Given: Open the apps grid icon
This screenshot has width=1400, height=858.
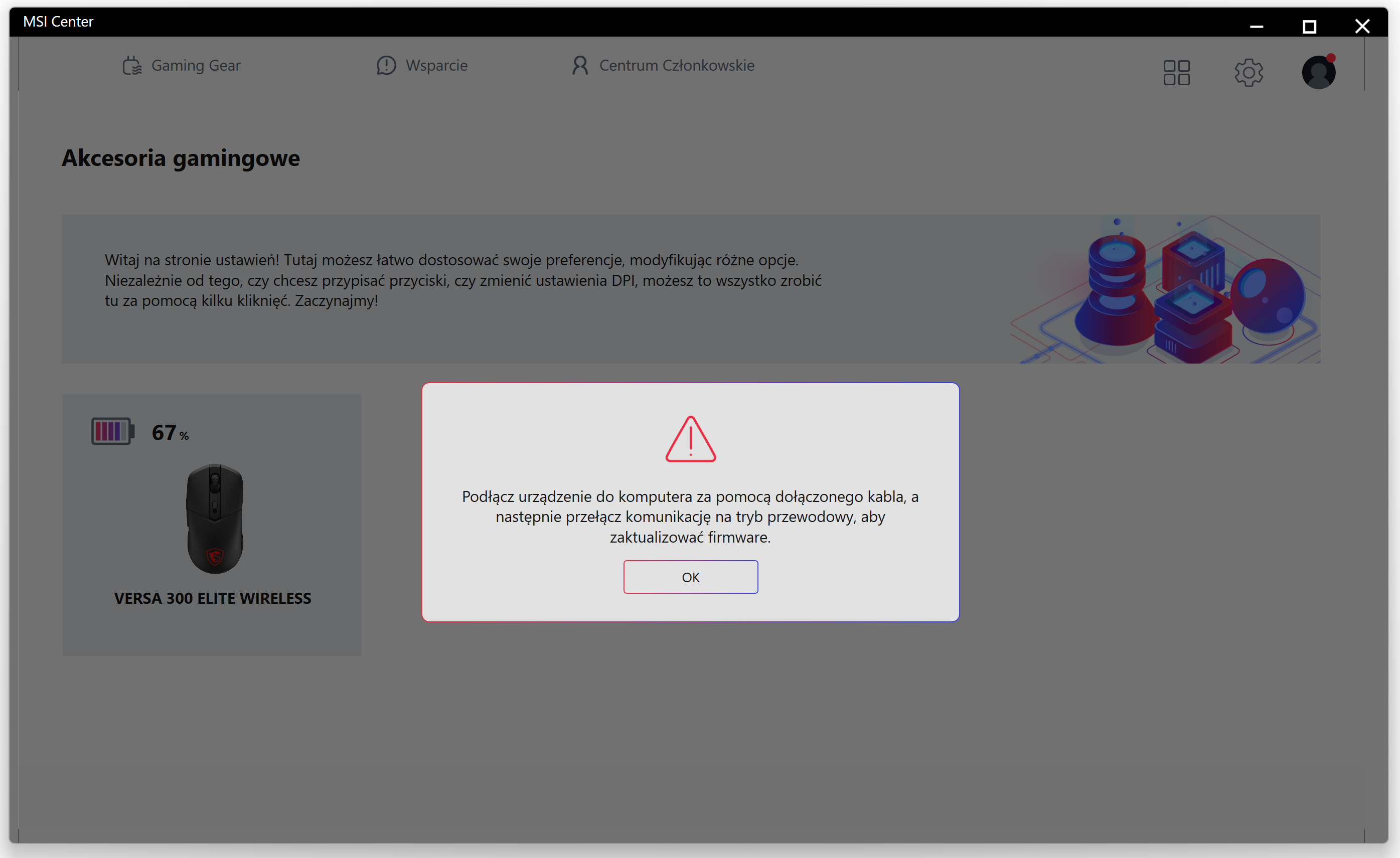Looking at the screenshot, I should (1176, 73).
